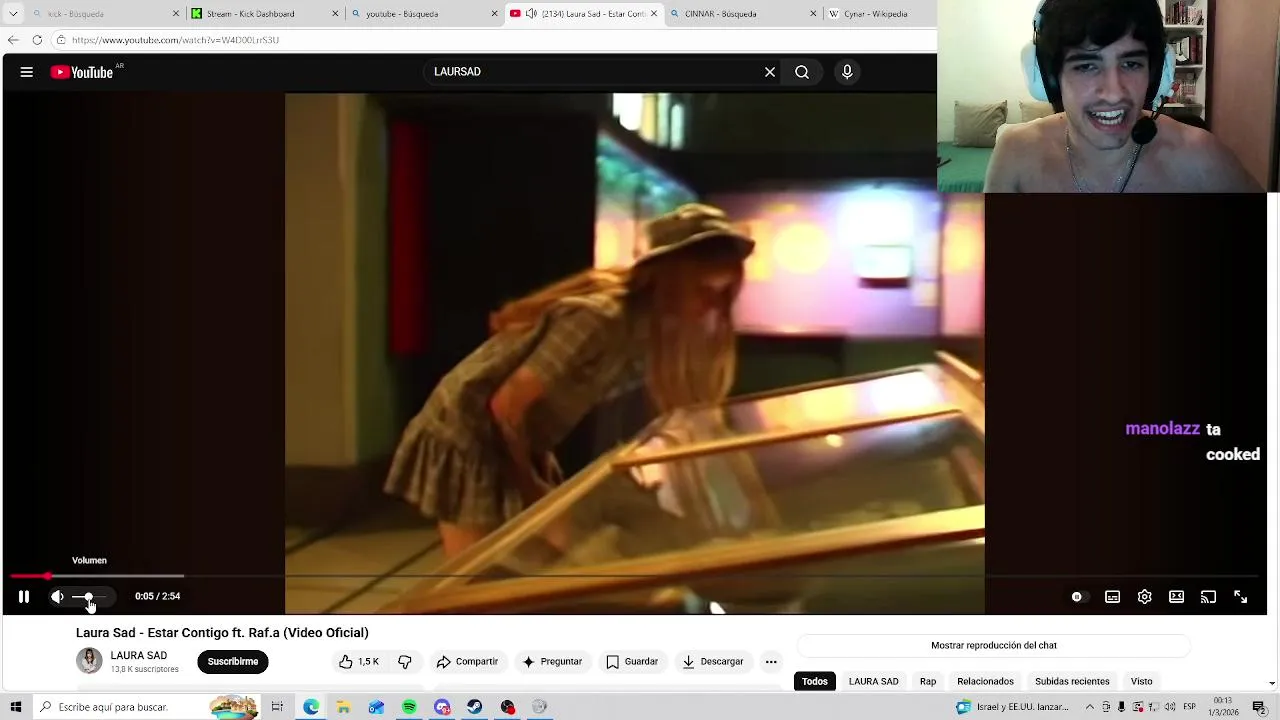Open Spotify from taskbar

409,707
